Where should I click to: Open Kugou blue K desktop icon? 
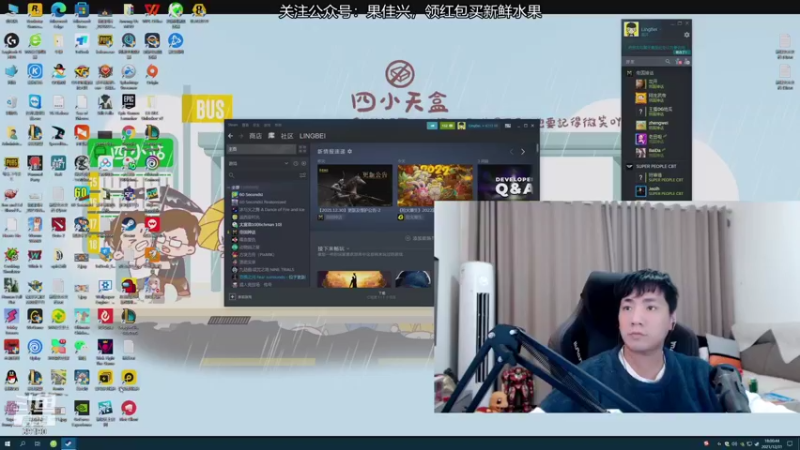35,71
